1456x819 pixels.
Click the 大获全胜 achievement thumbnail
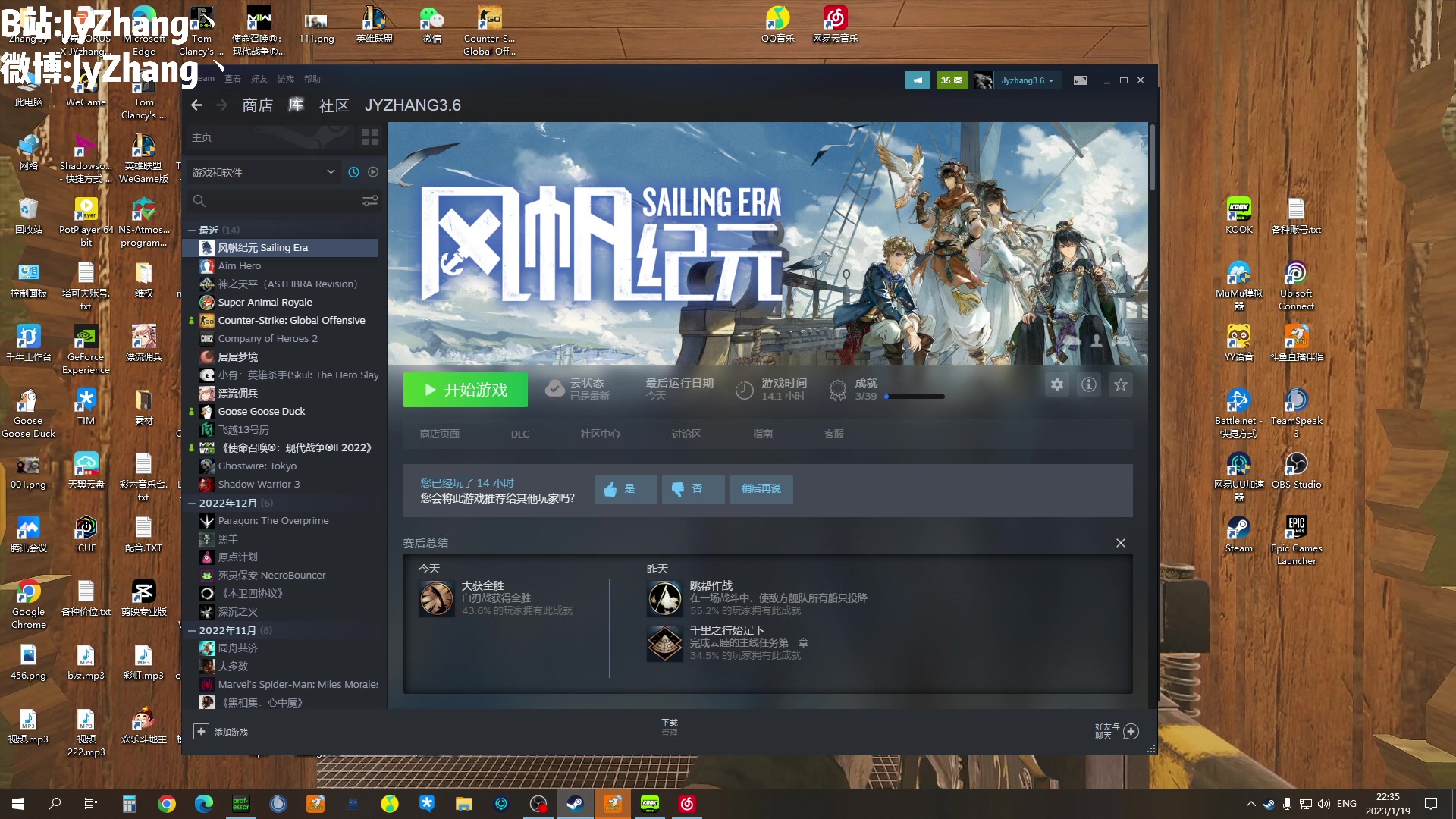click(437, 599)
